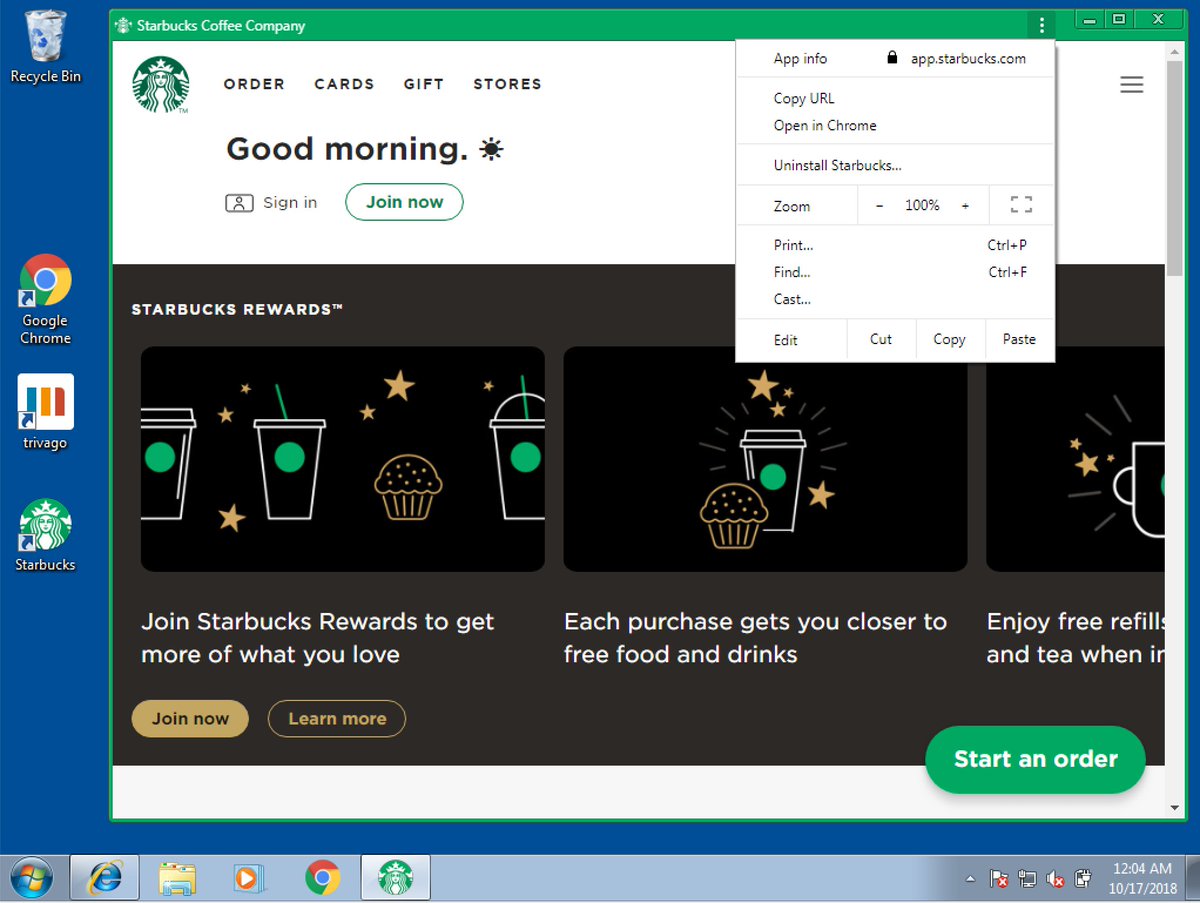The height and width of the screenshot is (903, 1200).
Task: Click the free food and drinks card image
Action: tap(765, 459)
